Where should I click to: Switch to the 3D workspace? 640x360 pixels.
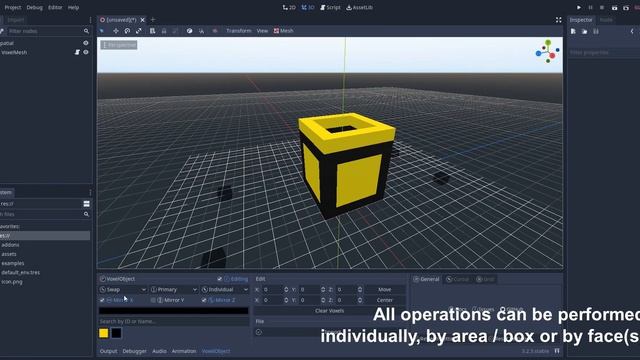(x=308, y=7)
